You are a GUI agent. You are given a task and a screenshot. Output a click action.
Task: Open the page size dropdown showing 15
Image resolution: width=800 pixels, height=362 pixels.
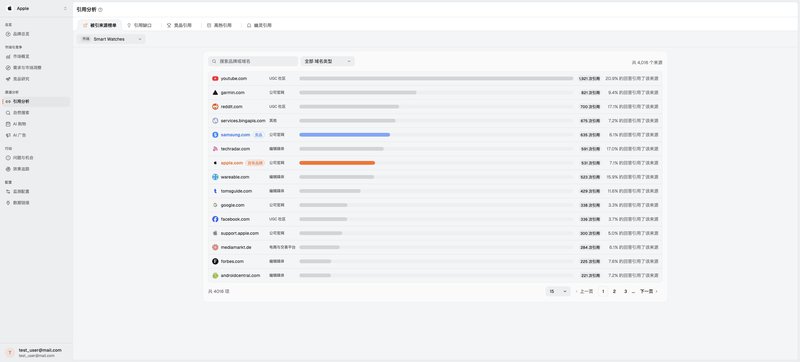point(558,292)
